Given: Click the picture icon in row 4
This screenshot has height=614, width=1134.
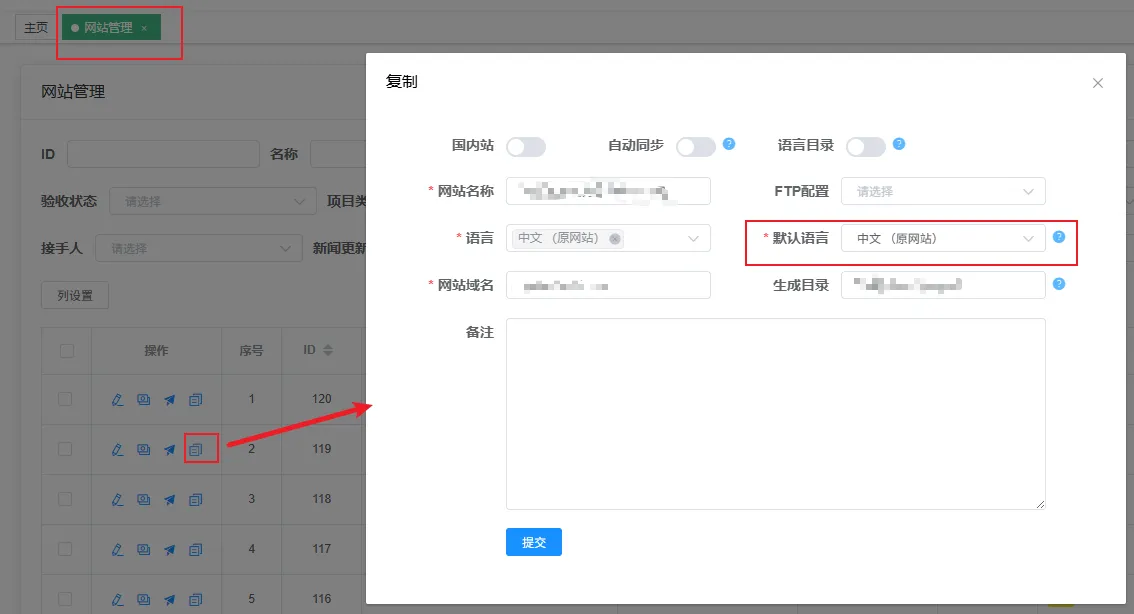Looking at the screenshot, I should [x=144, y=549].
